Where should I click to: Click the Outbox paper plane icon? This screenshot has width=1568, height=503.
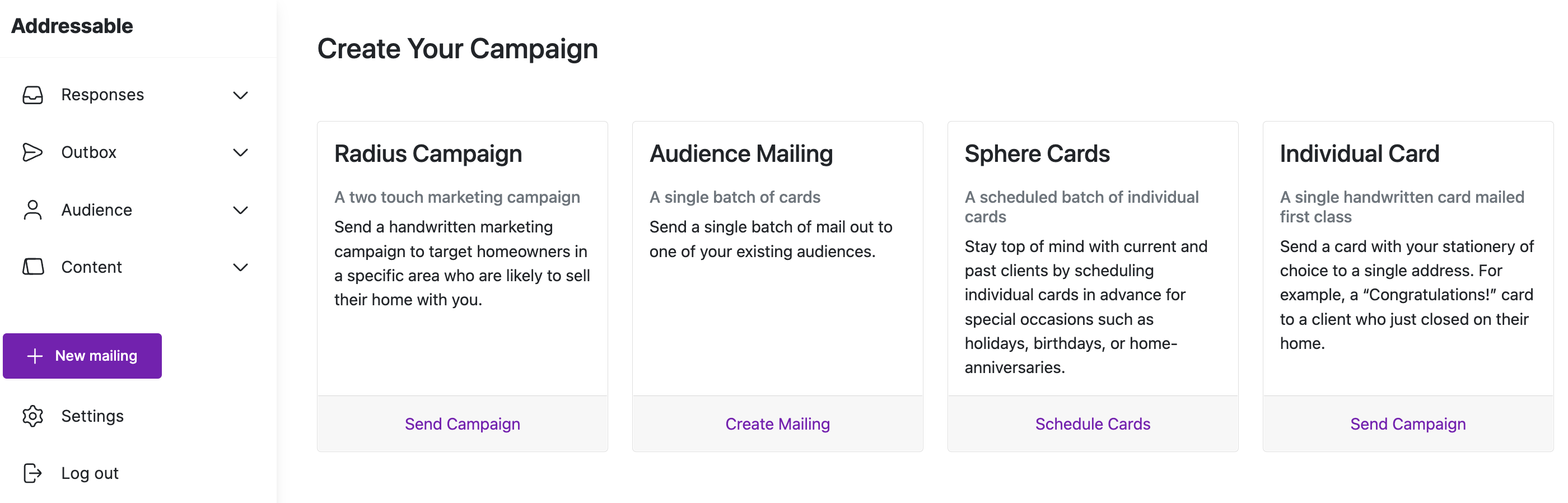click(x=33, y=152)
